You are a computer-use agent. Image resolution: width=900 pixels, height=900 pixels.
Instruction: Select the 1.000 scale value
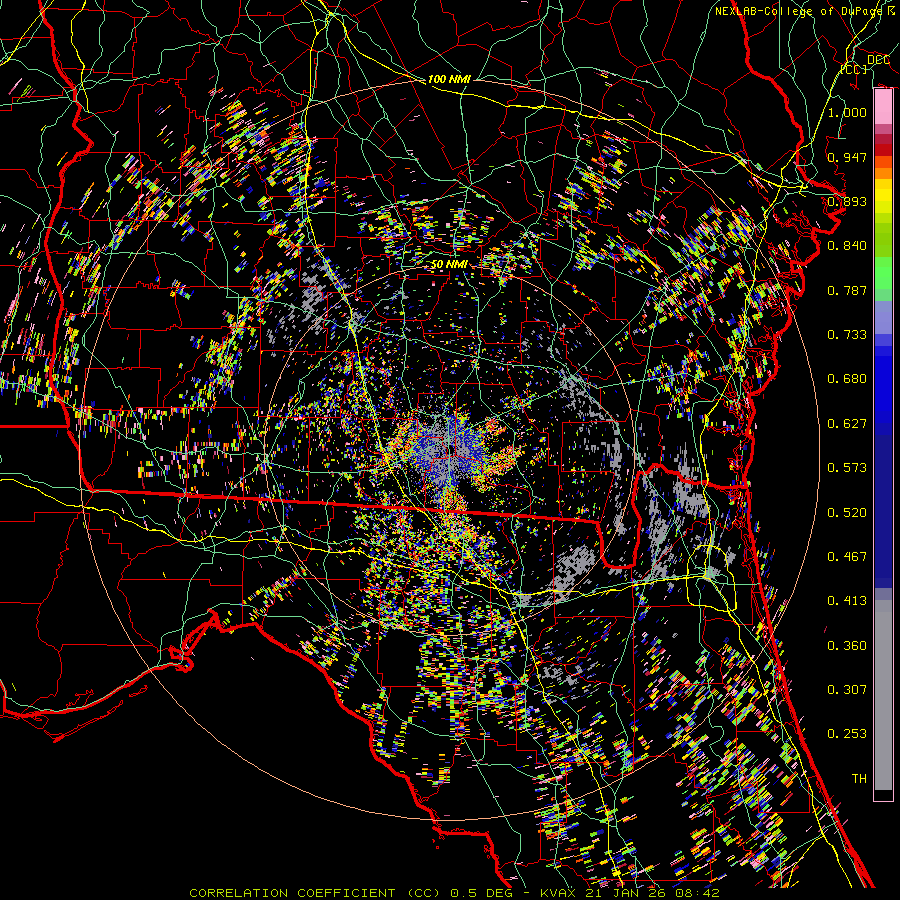click(x=847, y=112)
